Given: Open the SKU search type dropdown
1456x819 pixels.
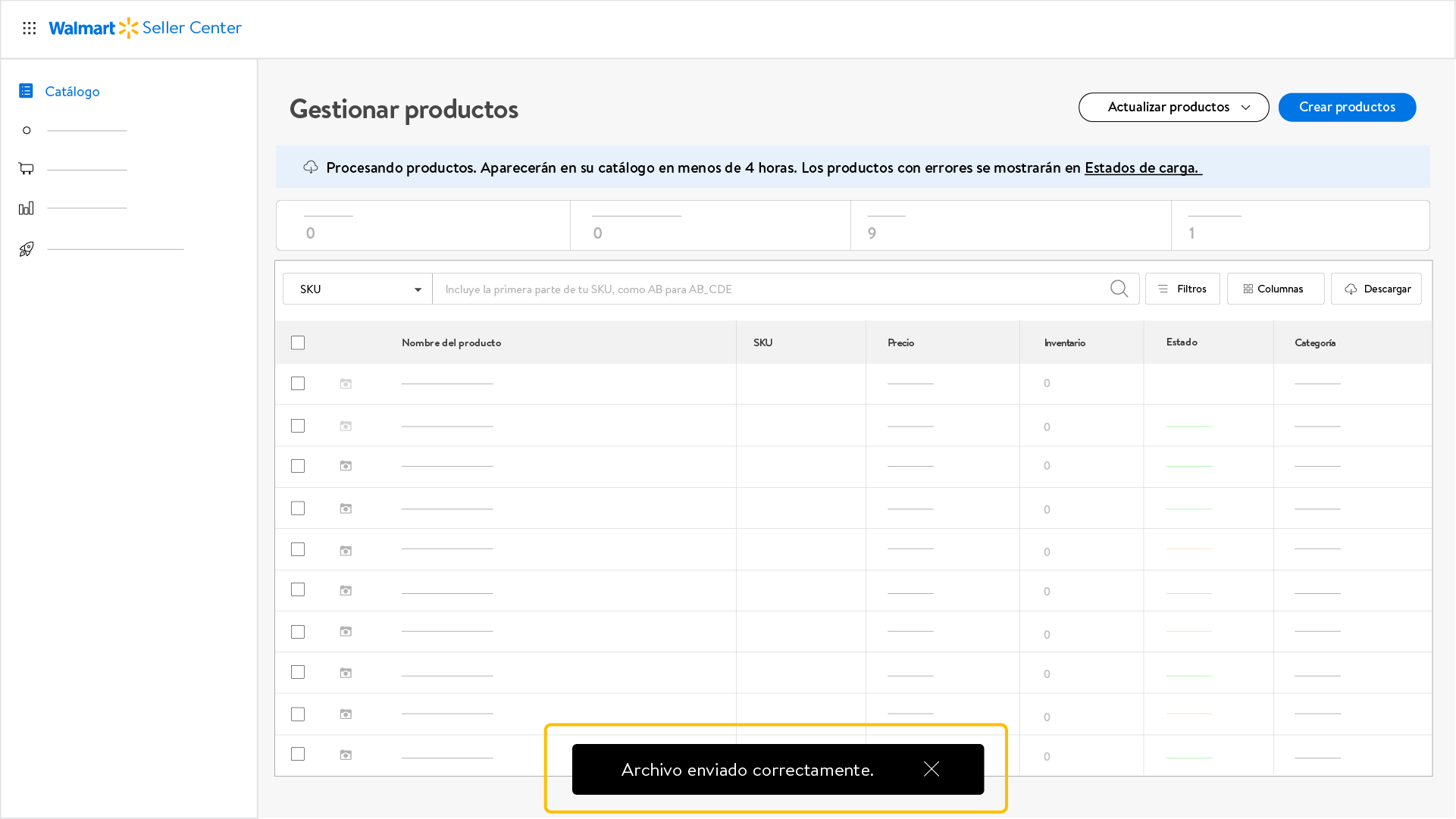Looking at the screenshot, I should (x=358, y=289).
